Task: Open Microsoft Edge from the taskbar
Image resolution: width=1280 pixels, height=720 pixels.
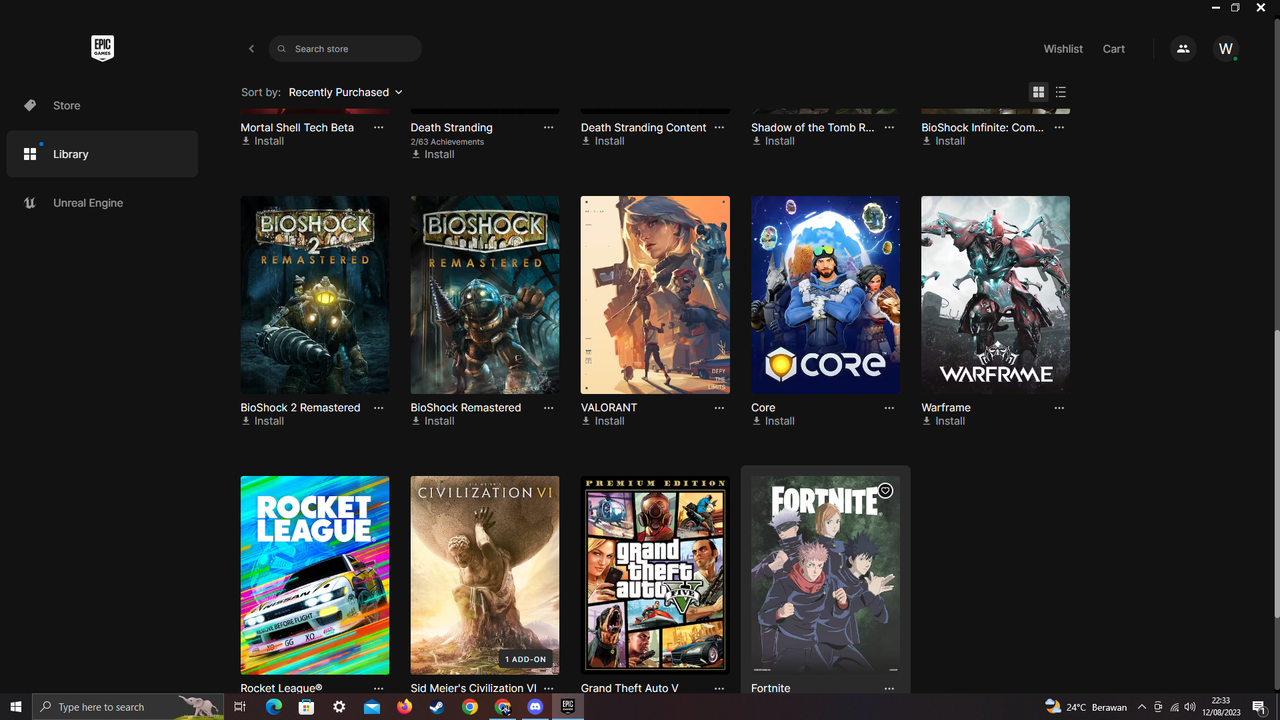Action: [x=273, y=707]
